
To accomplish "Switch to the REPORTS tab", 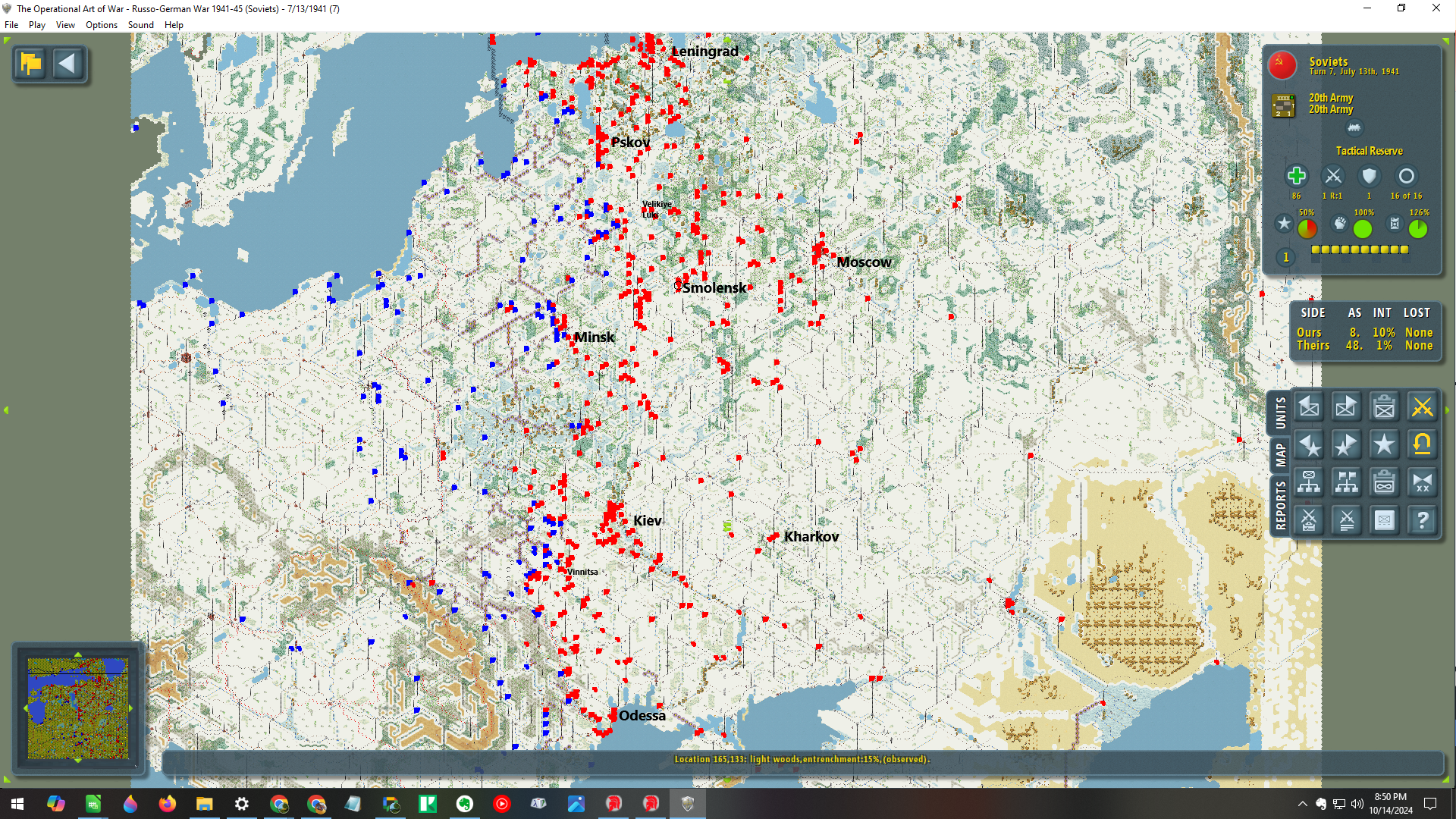I will (x=1281, y=505).
